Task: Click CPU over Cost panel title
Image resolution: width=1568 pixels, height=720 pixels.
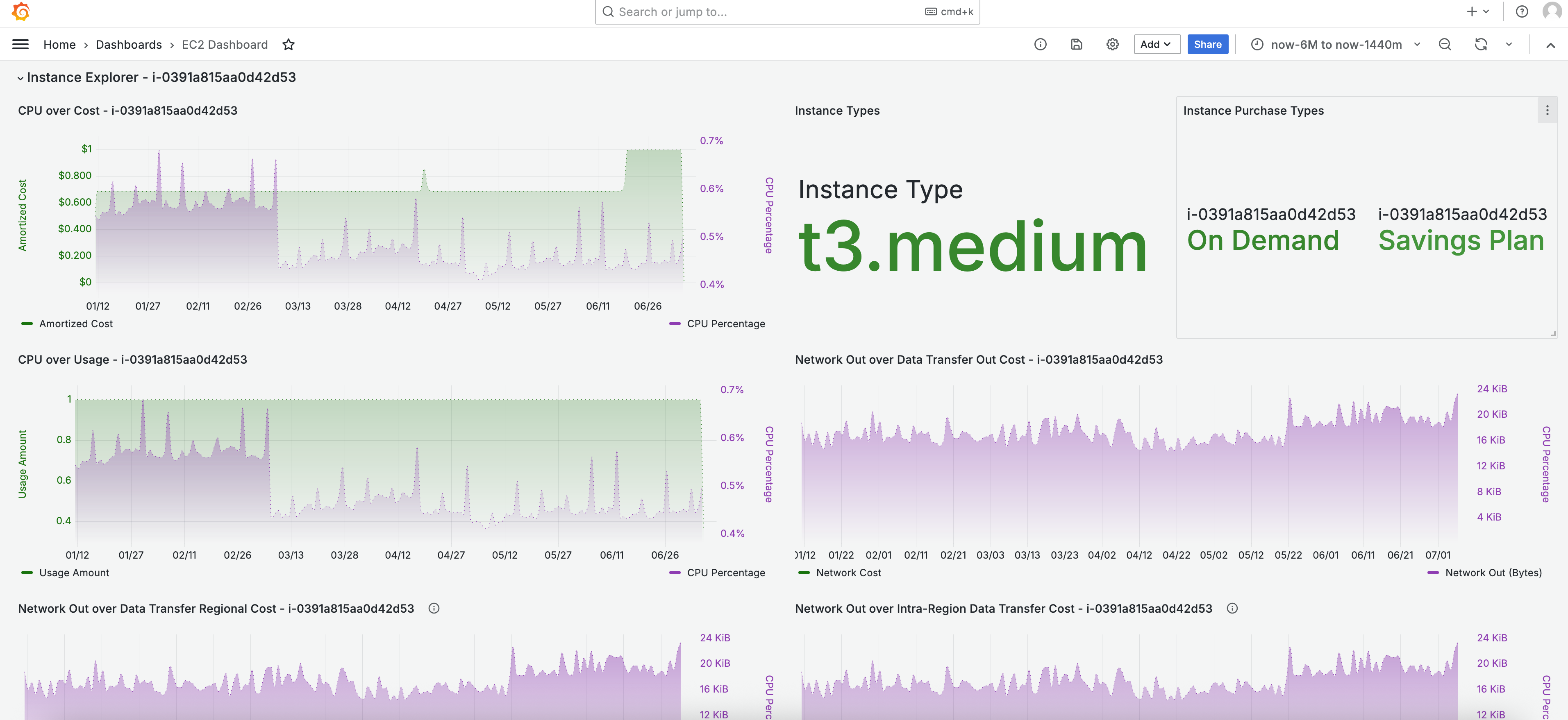Action: tap(128, 111)
